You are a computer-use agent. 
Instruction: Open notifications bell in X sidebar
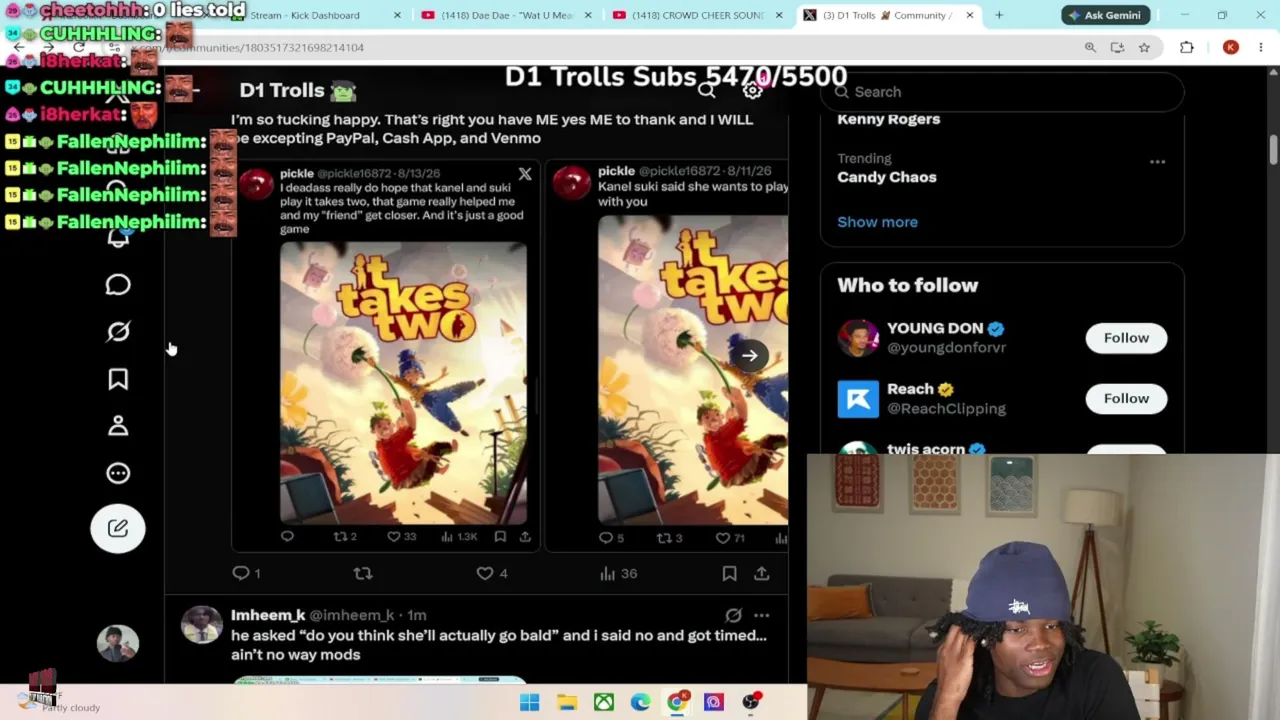coord(118,237)
